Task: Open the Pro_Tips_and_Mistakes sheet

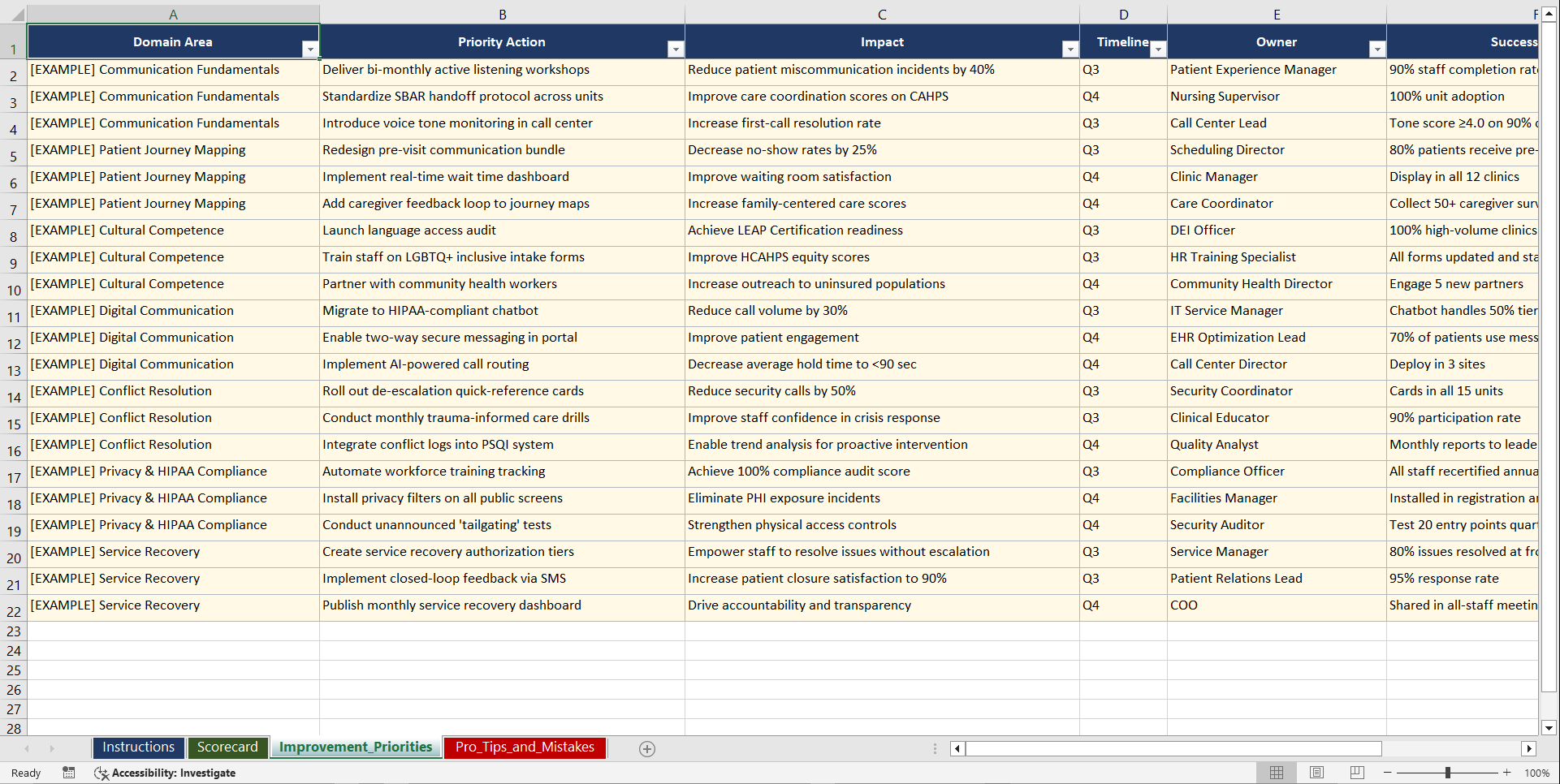Action: [524, 747]
